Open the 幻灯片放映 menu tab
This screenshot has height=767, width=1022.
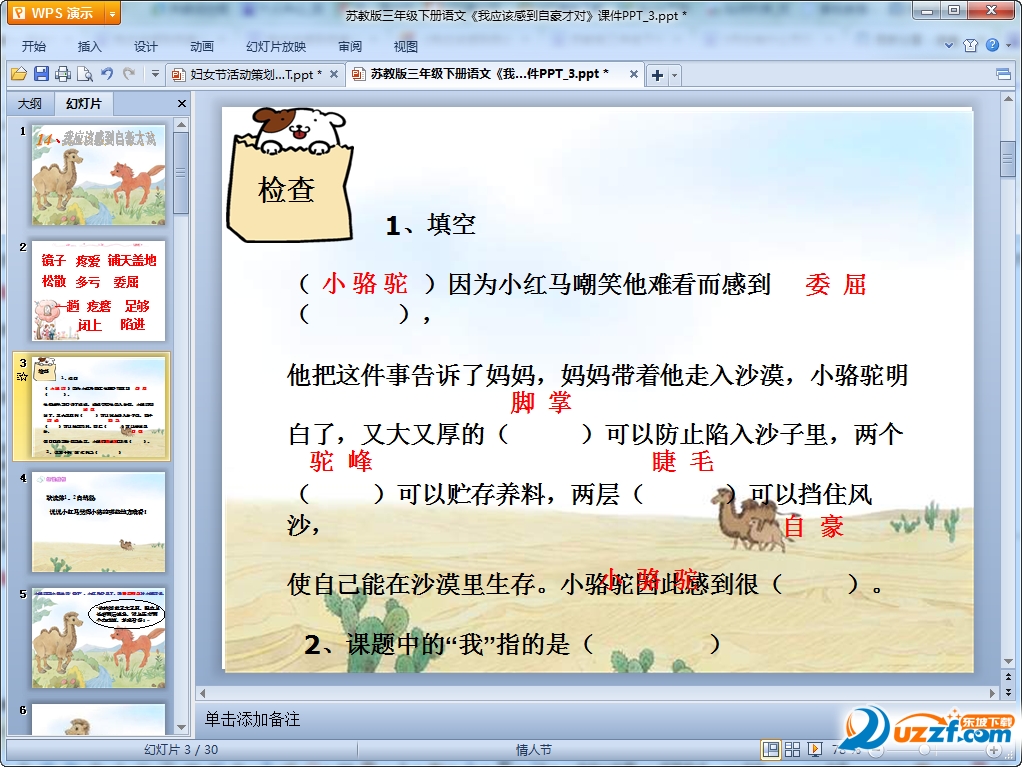[276, 46]
